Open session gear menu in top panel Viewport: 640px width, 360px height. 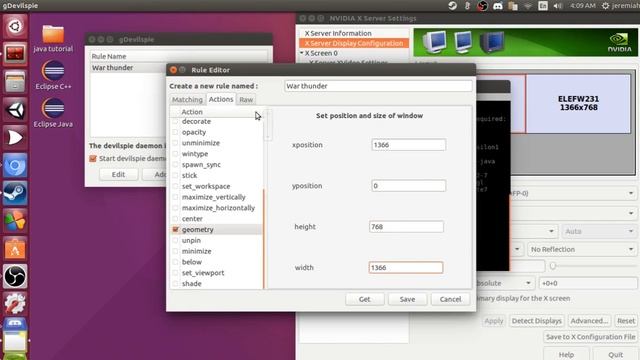click(x=606, y=6)
